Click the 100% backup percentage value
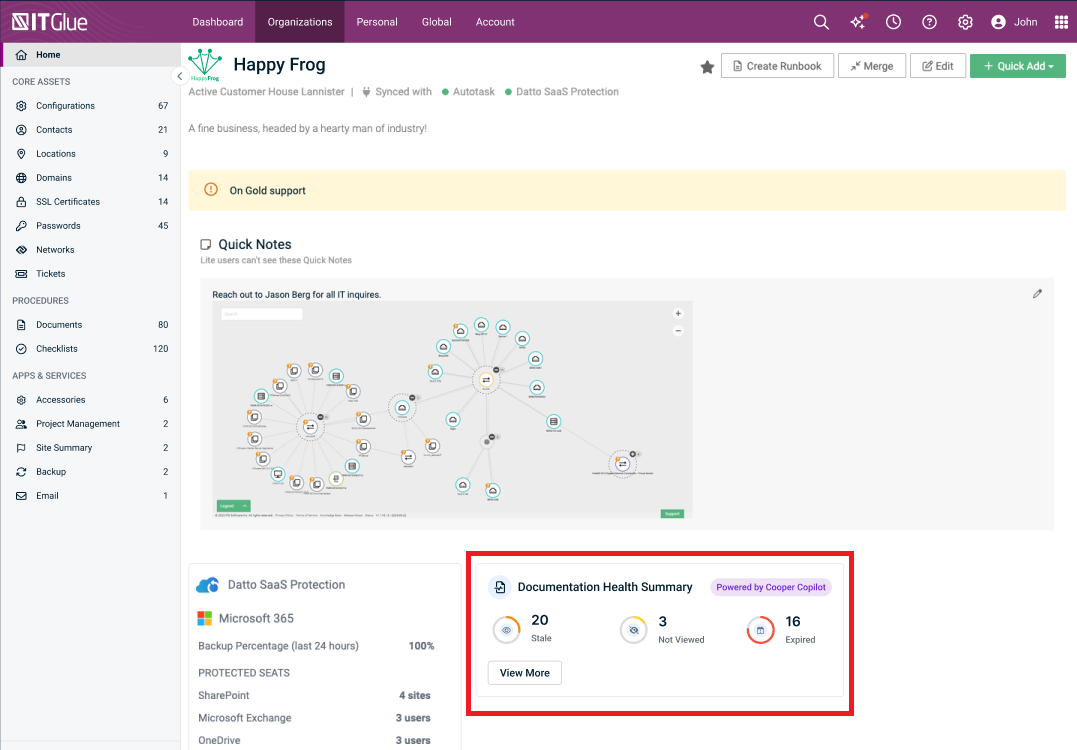The height and width of the screenshot is (750, 1077). [421, 646]
